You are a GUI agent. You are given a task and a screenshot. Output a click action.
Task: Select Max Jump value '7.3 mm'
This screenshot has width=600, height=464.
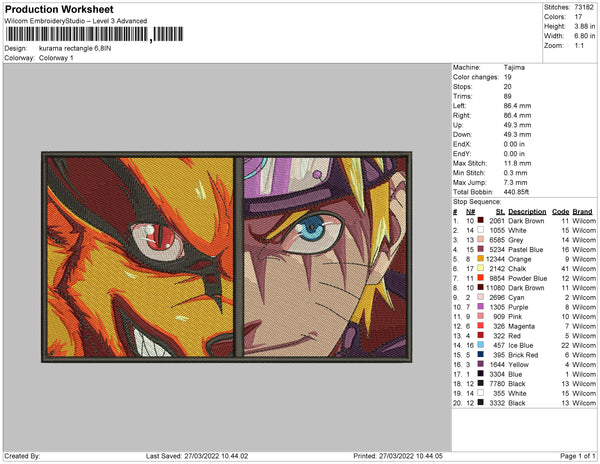[x=515, y=182]
